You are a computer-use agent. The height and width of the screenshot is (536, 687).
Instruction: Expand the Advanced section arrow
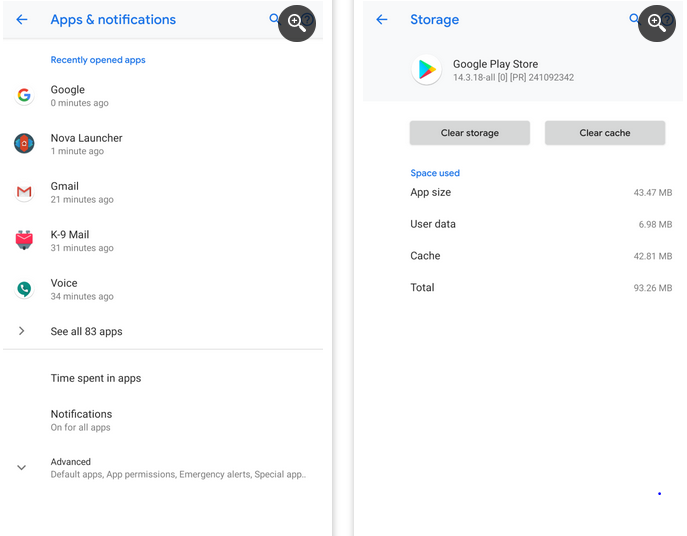tap(21, 467)
